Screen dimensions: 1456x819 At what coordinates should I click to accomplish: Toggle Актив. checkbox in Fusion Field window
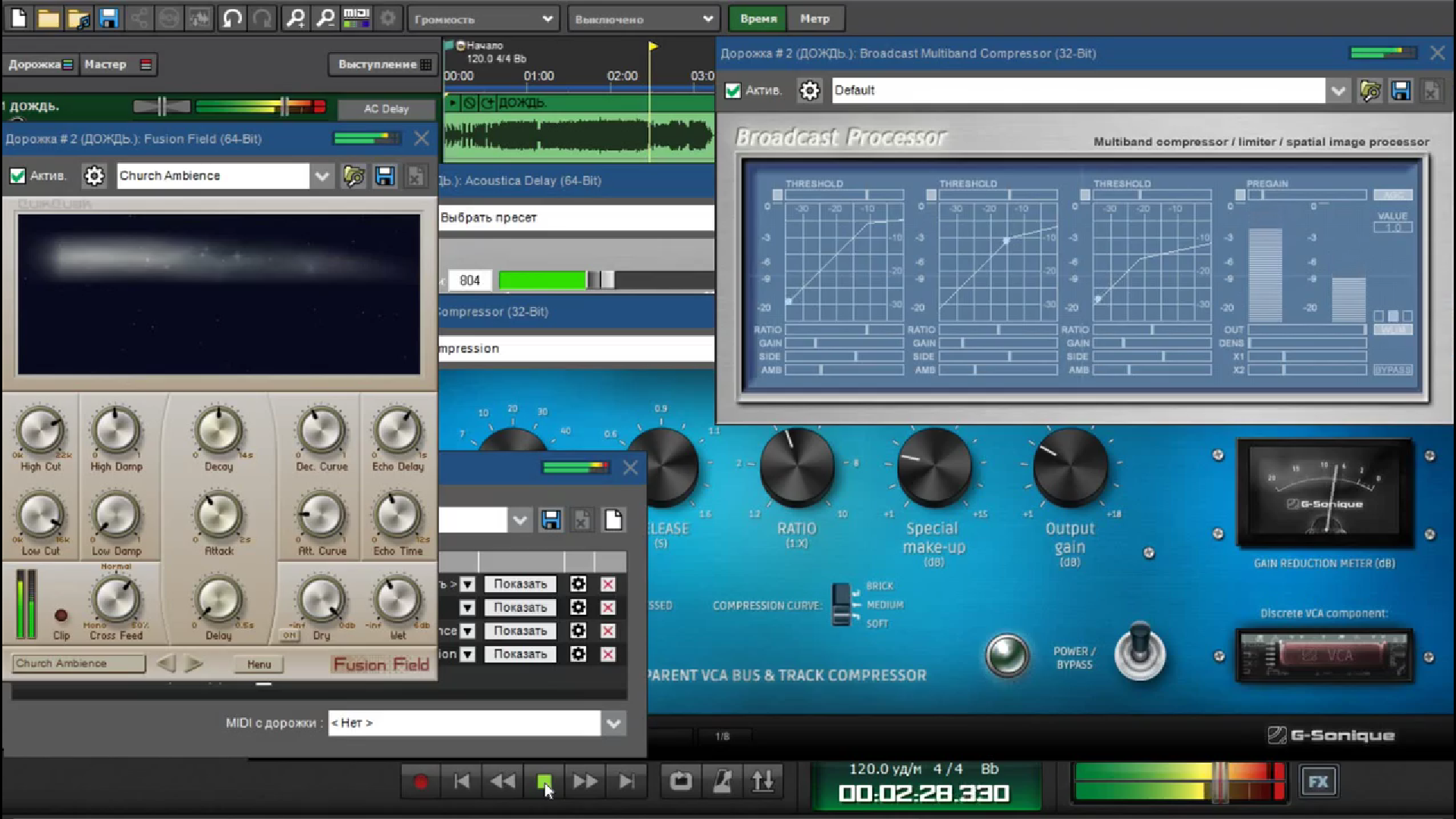(17, 176)
